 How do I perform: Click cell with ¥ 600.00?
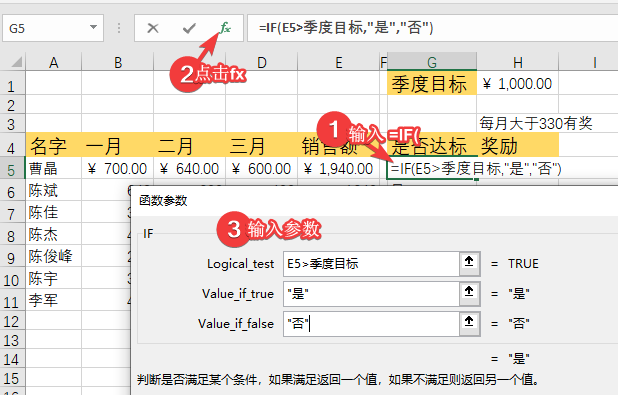click(x=262, y=169)
